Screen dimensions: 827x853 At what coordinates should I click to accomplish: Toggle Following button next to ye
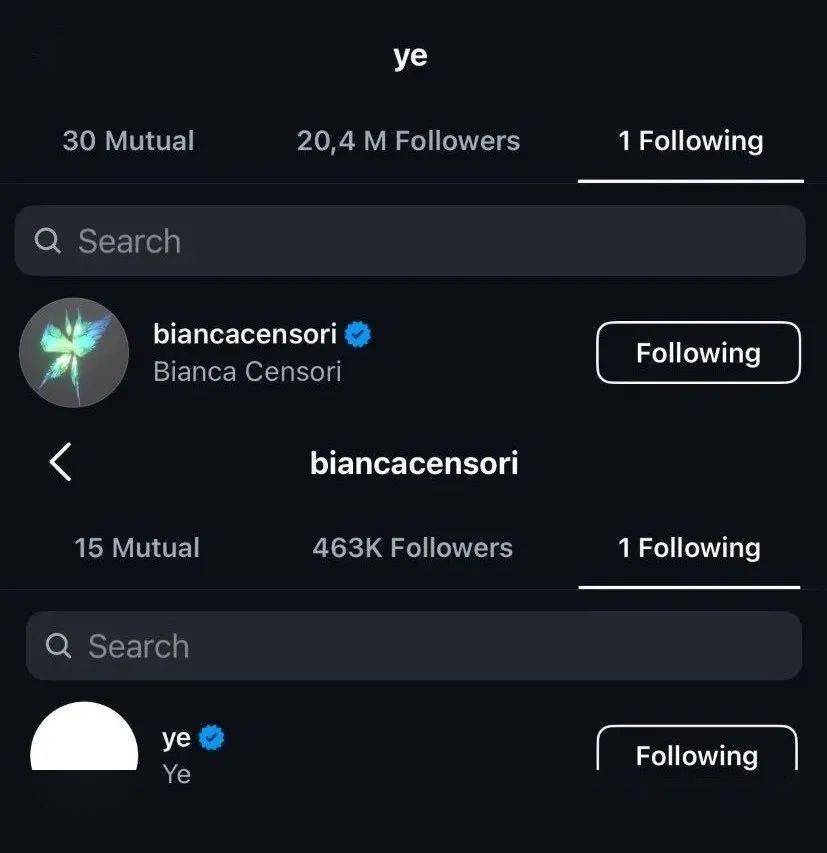pyautogui.click(x=697, y=752)
